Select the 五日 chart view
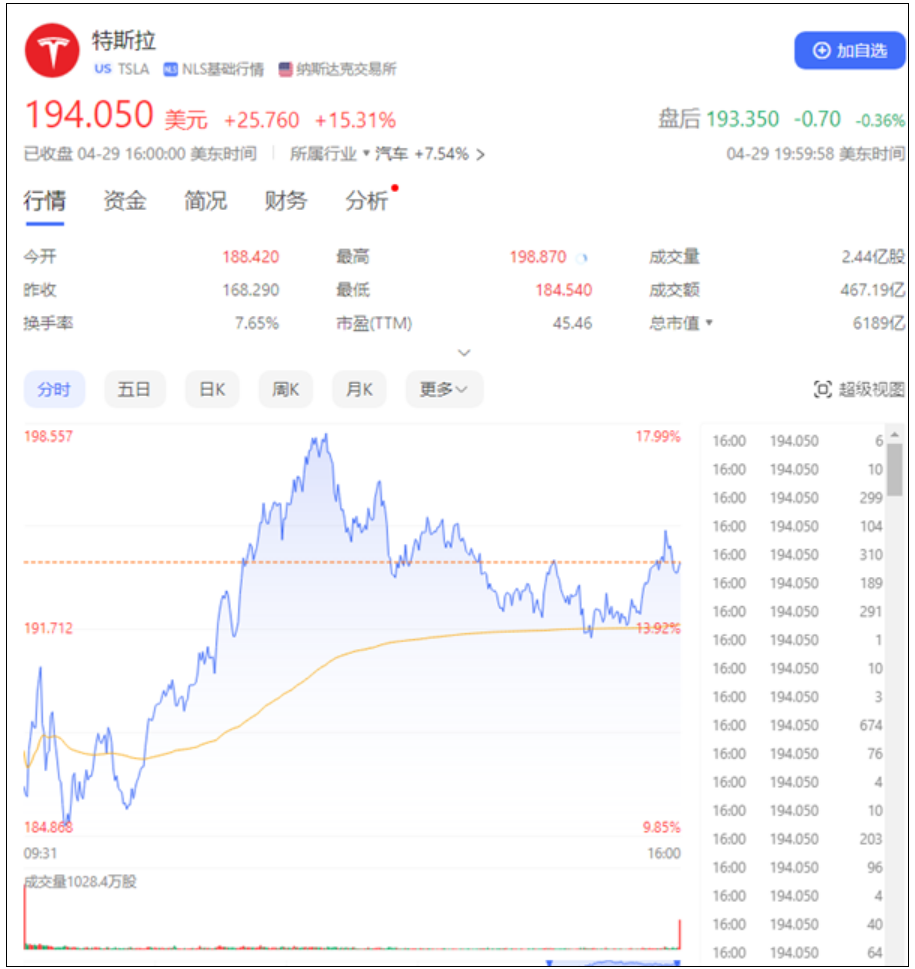Image resolution: width=915 pixels, height=969 pixels. click(x=135, y=389)
